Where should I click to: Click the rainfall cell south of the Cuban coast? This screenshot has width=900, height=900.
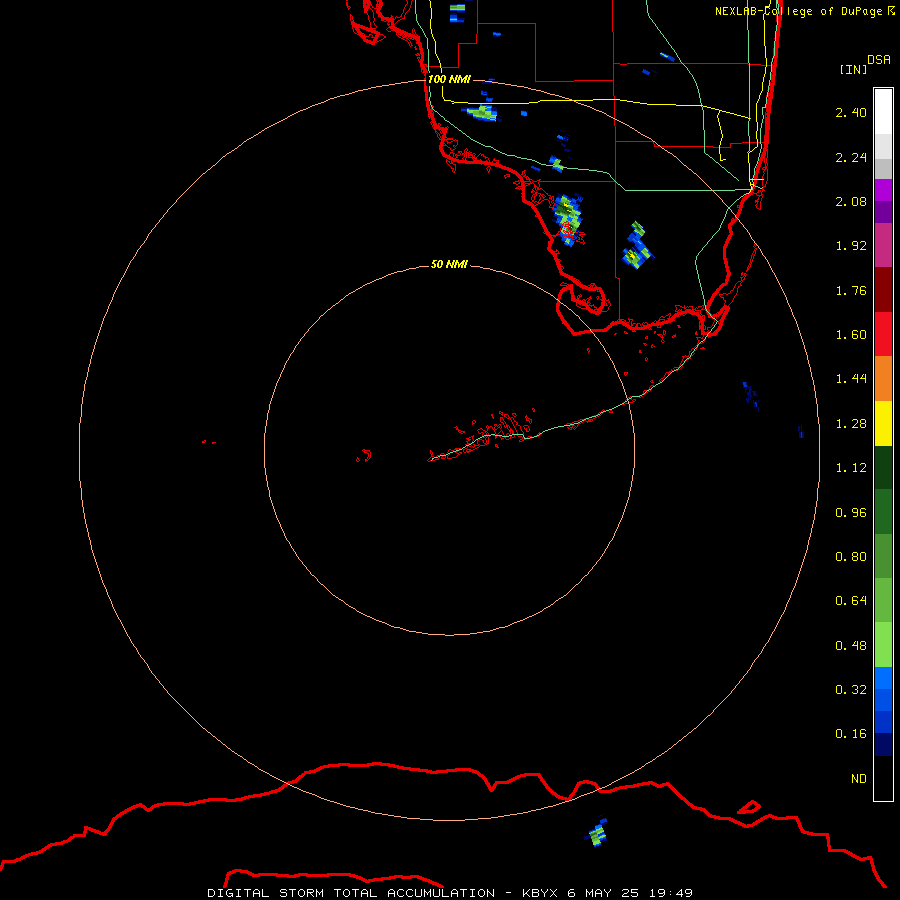coord(597,833)
